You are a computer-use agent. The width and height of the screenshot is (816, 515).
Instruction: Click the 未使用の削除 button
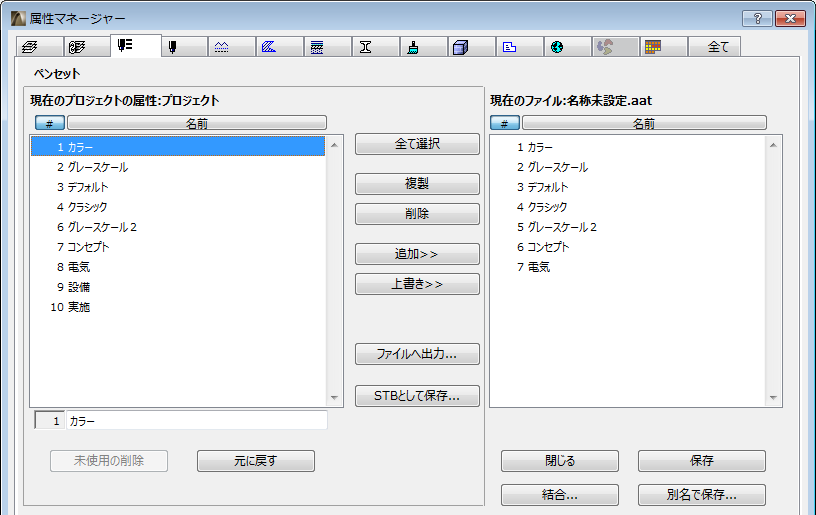109,461
